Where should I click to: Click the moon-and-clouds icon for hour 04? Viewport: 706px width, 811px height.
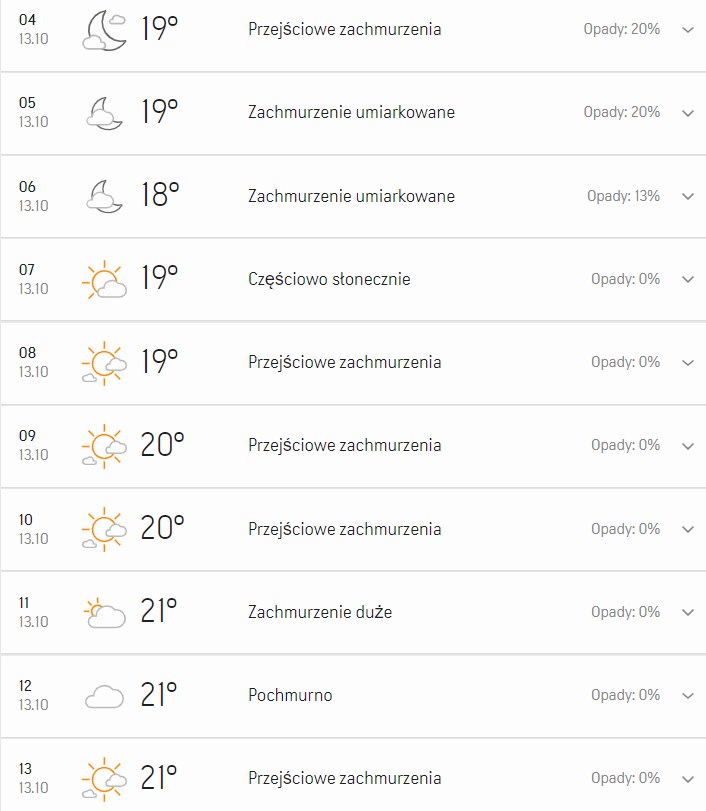(104, 30)
